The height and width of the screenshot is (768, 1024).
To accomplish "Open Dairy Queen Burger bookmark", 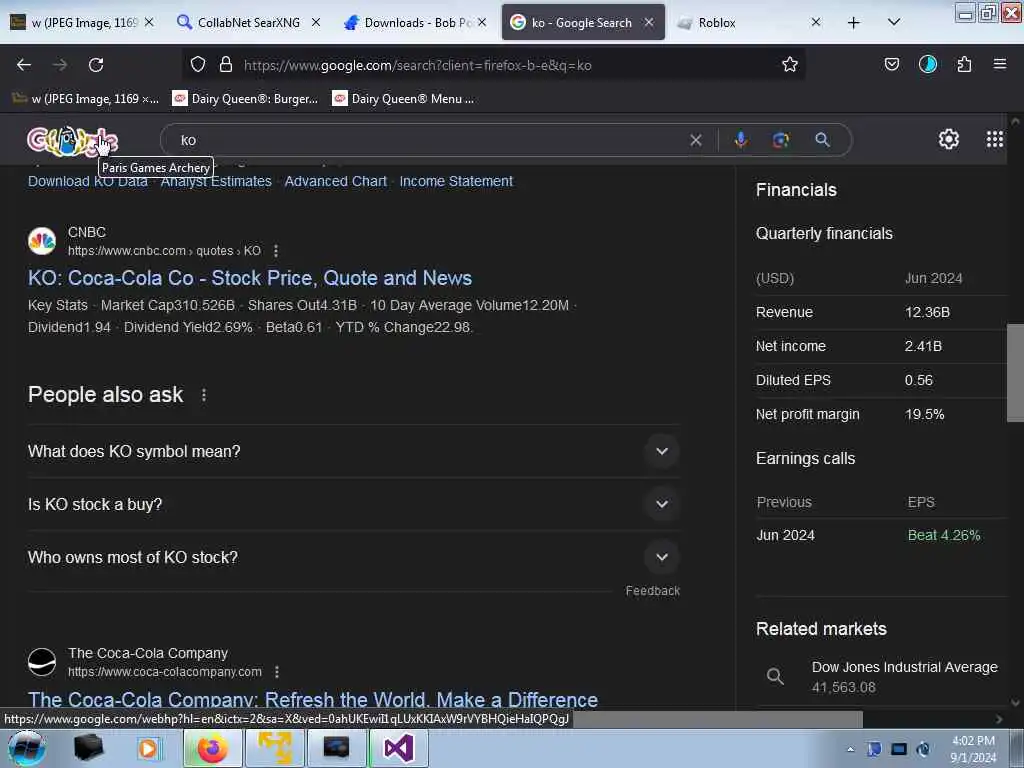I will pos(245,99).
